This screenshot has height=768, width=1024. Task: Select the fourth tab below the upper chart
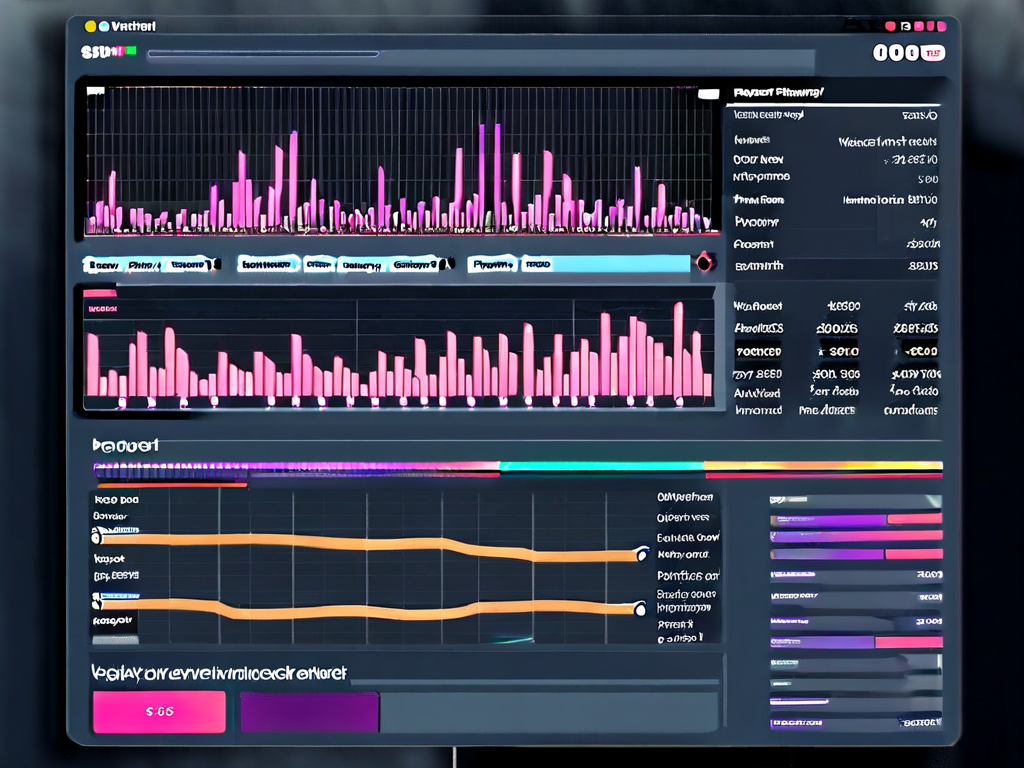(x=269, y=264)
